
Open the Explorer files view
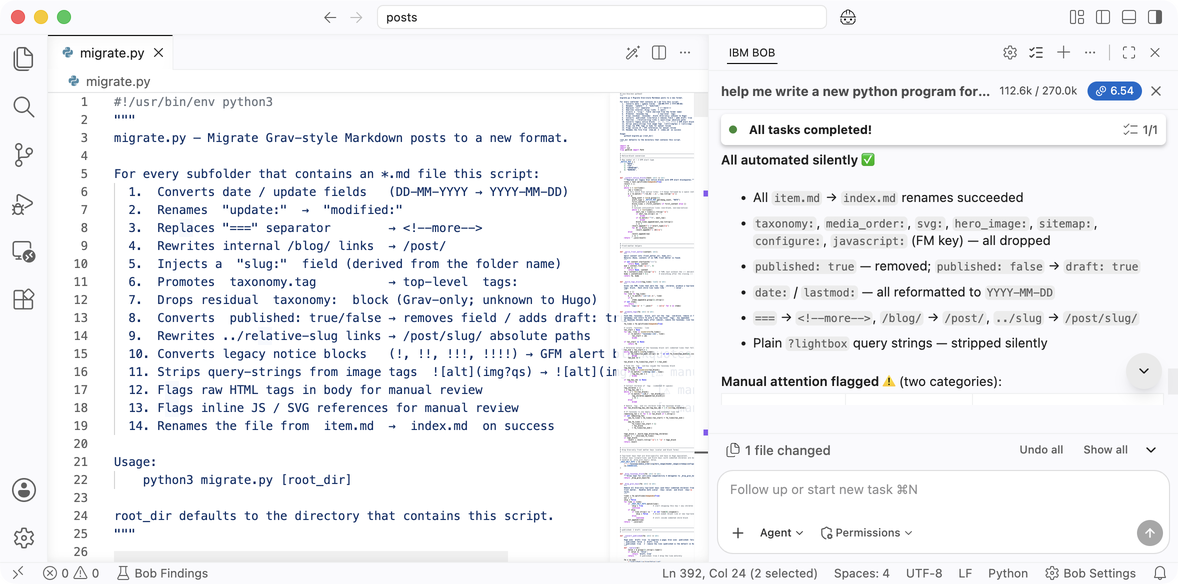[23, 59]
